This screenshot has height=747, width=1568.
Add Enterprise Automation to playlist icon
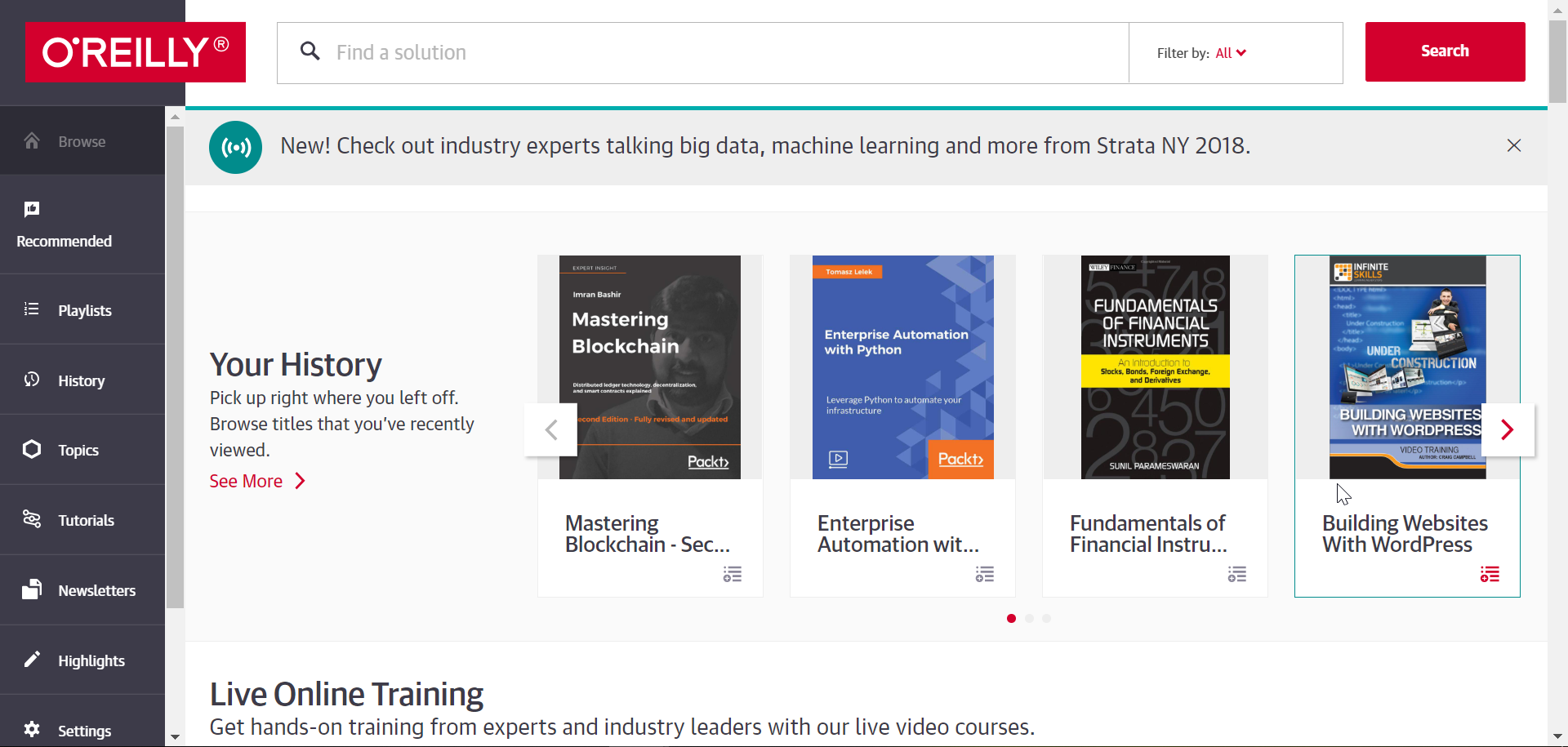[985, 574]
